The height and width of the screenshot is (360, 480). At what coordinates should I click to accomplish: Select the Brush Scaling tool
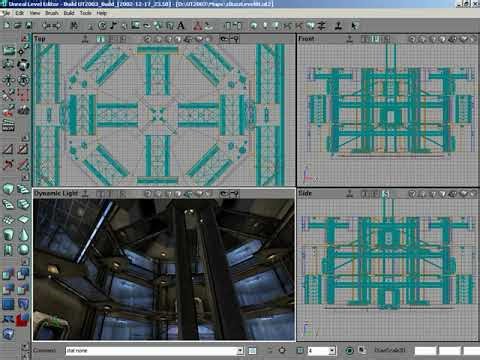click(9, 64)
